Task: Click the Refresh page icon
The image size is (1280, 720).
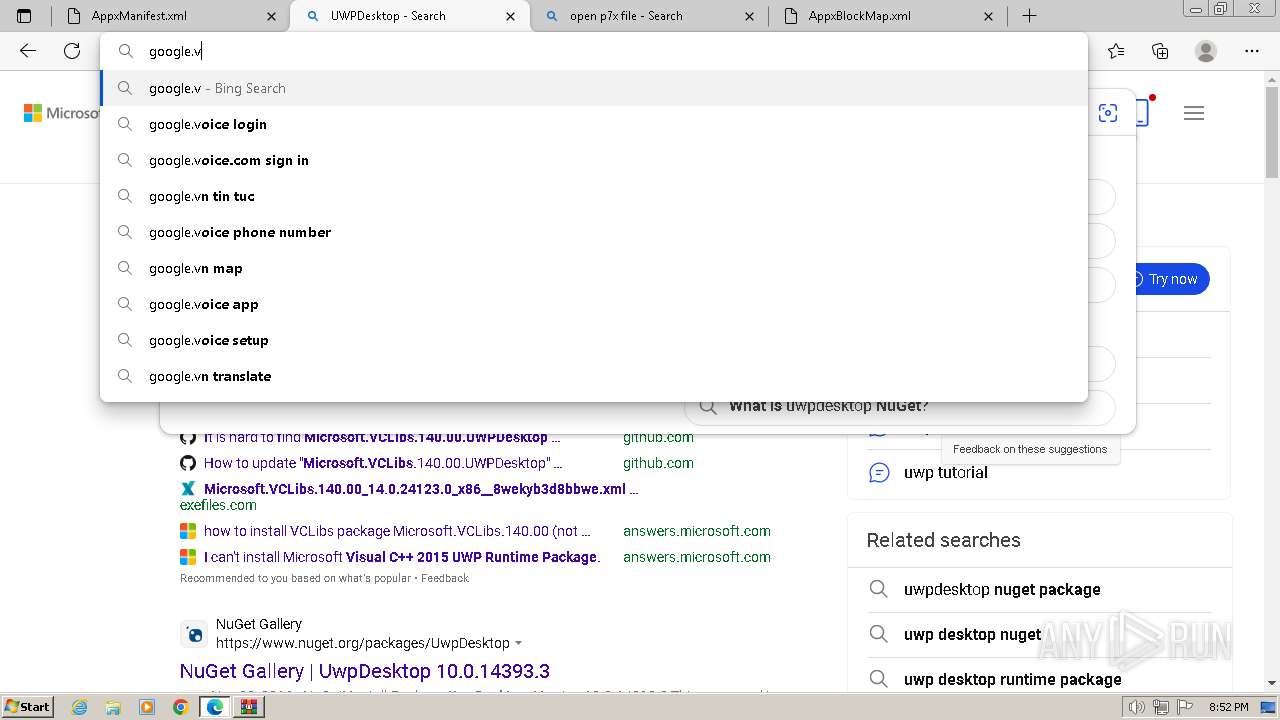Action: [x=72, y=51]
